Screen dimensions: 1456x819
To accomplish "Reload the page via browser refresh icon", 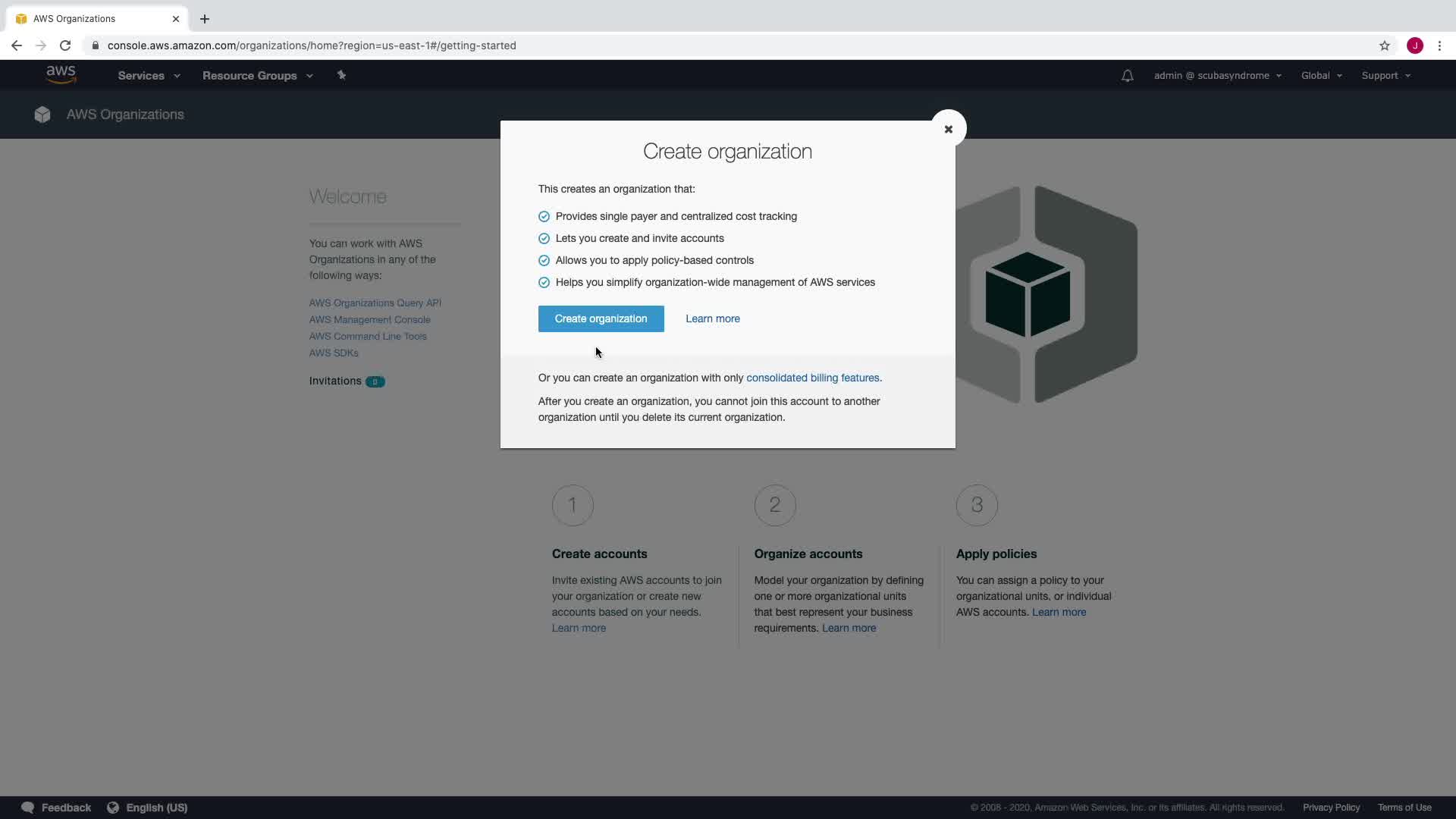I will 65,45.
